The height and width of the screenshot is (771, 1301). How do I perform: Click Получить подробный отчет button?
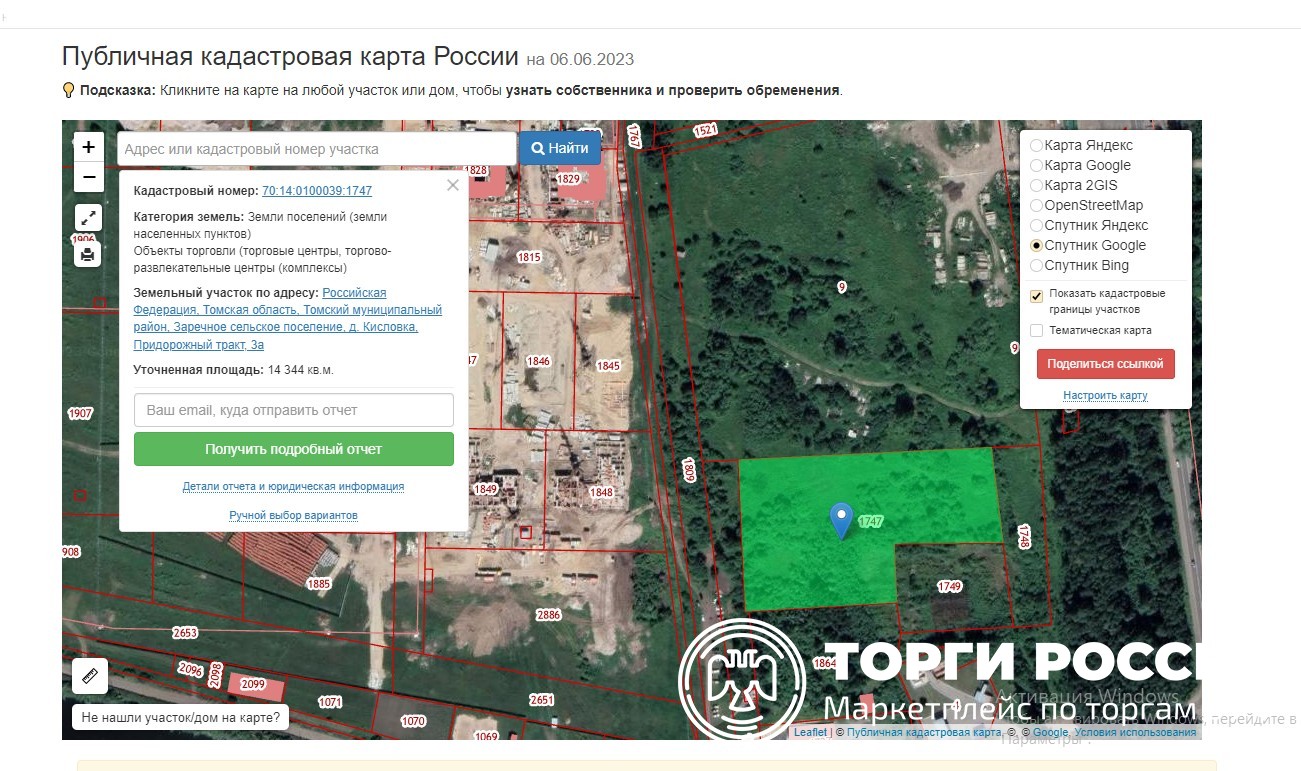pos(293,449)
